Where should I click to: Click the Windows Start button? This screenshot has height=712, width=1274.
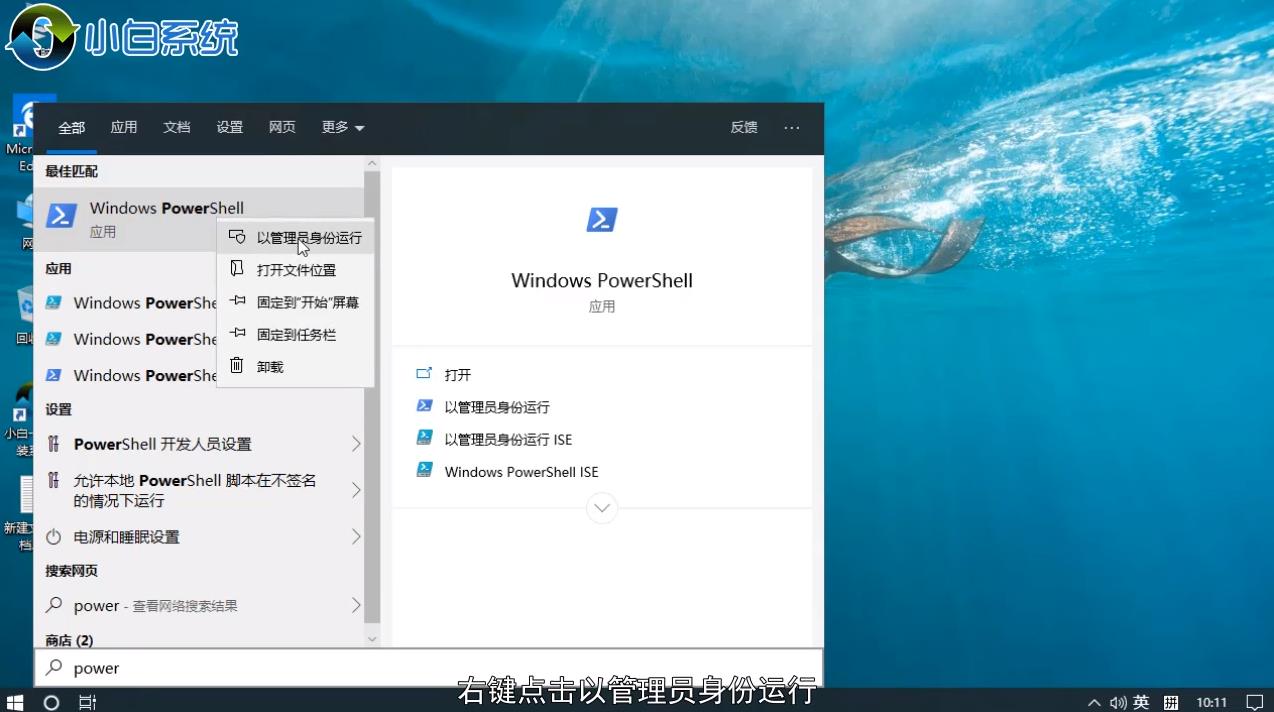[x=16, y=702]
